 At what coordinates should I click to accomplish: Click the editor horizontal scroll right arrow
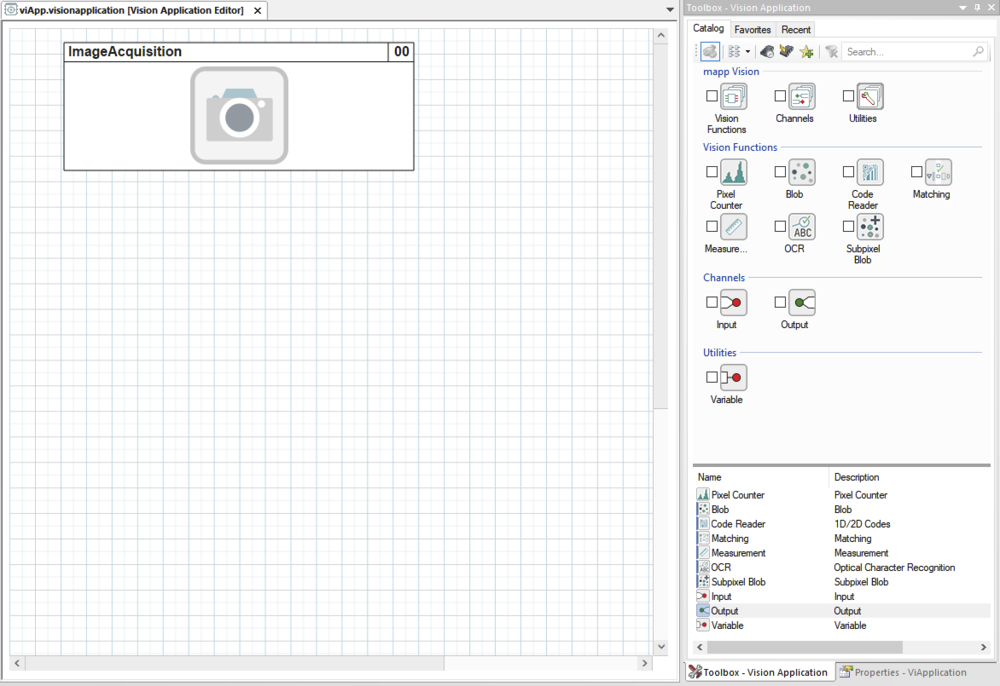coord(644,663)
